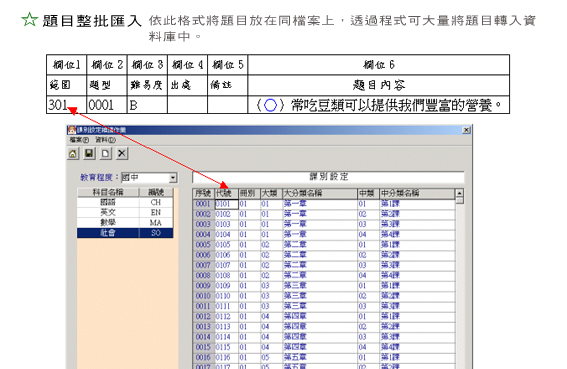The width and height of the screenshot is (567, 369).
Task: Click the 冊別 column header
Action: tap(249, 194)
